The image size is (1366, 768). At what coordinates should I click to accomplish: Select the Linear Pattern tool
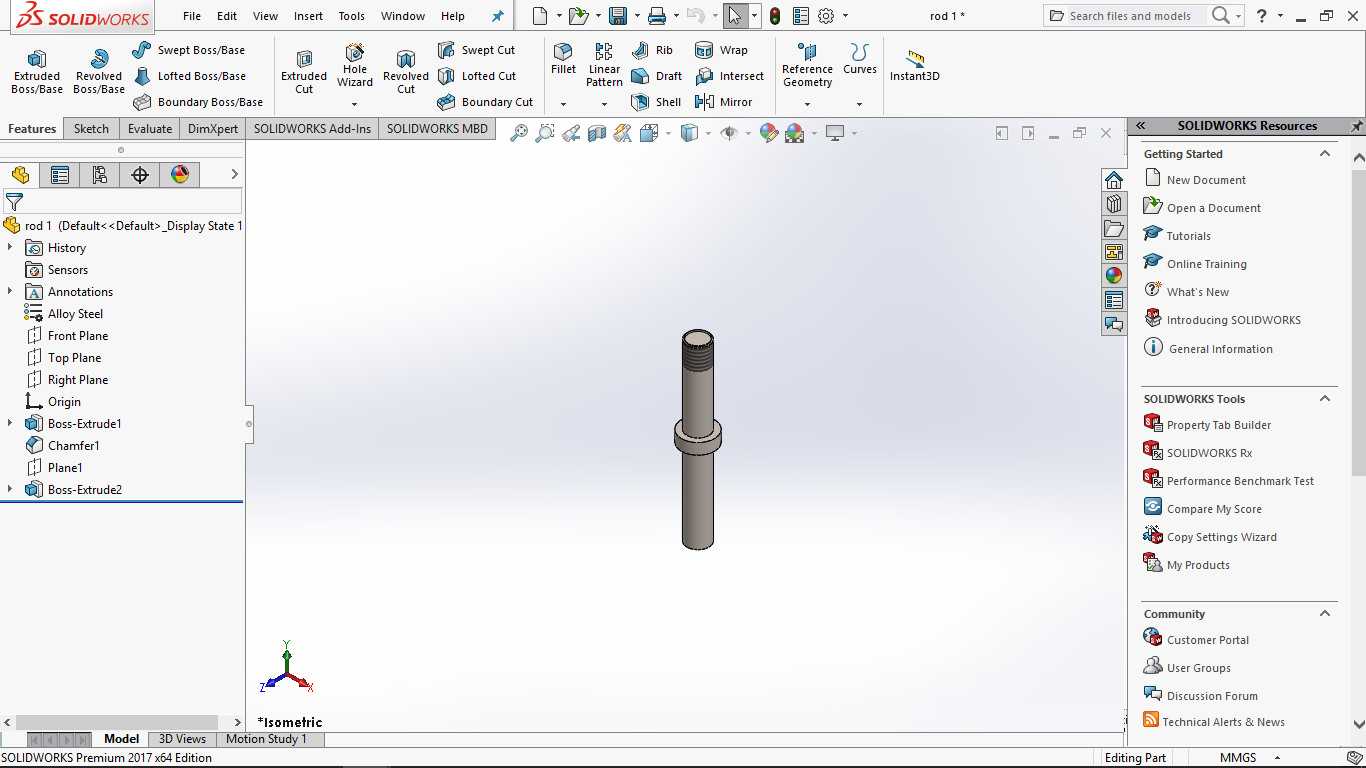604,65
